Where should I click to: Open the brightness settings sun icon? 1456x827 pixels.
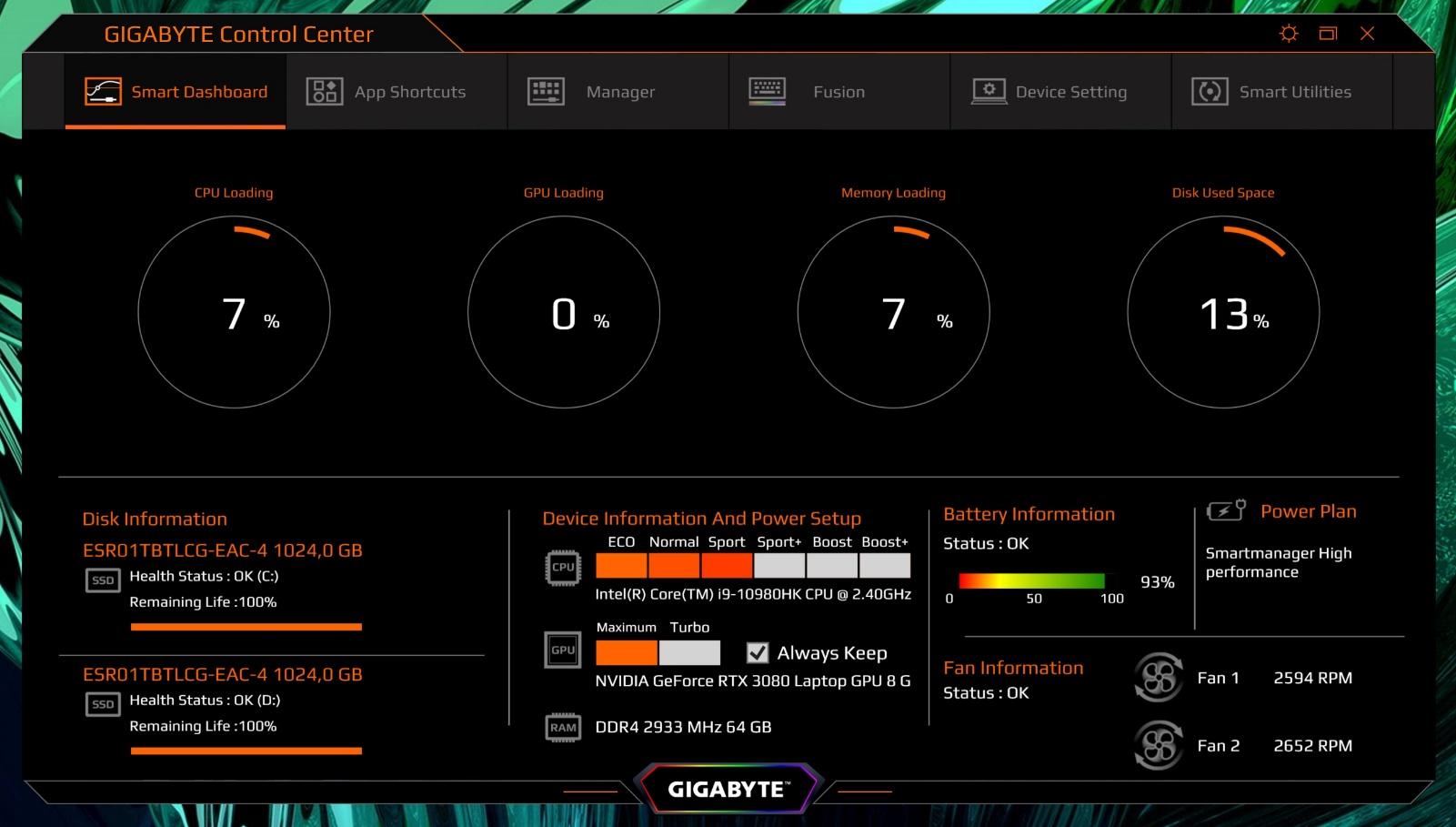(x=1289, y=34)
